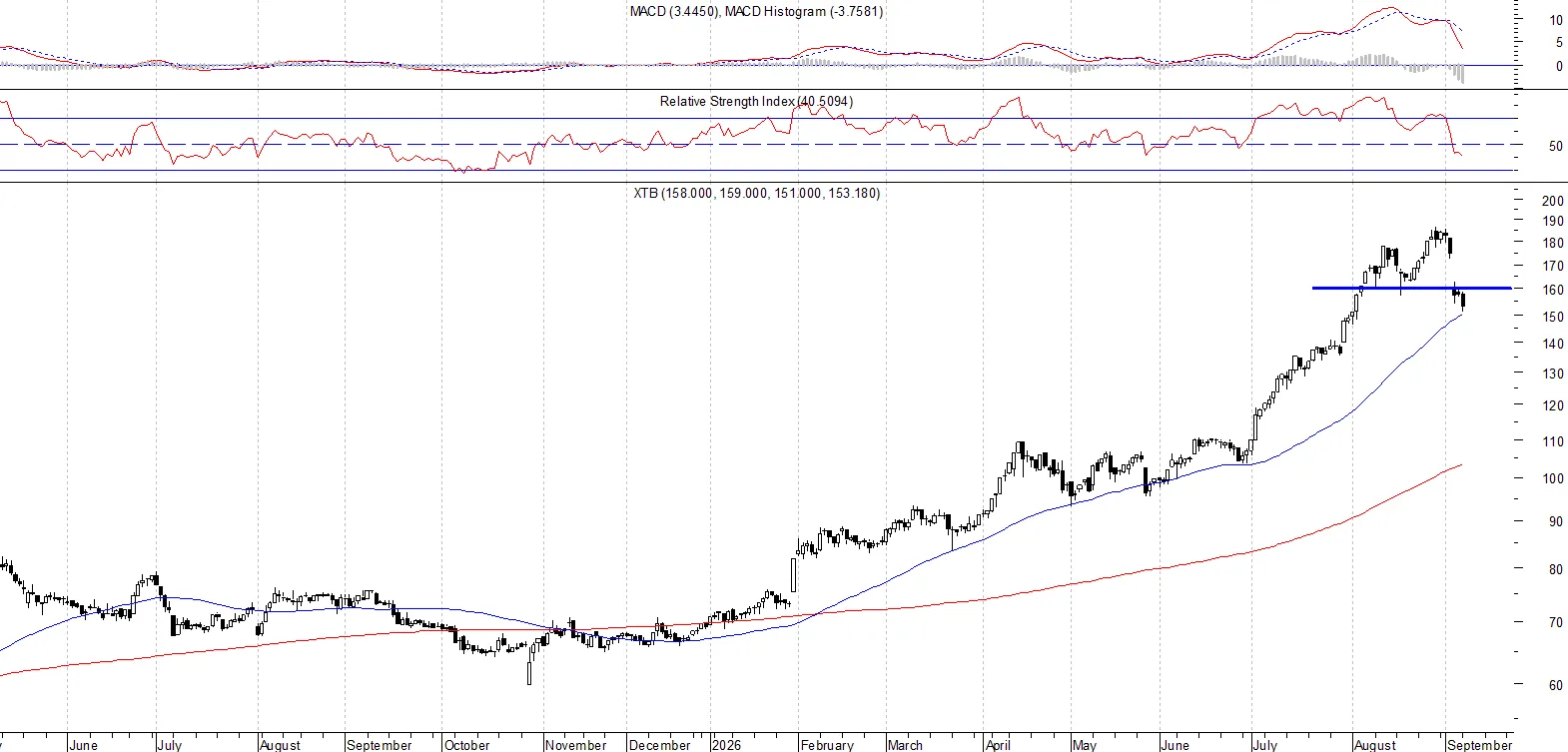The image size is (1568, 752).
Task: Click the 60 price axis label
Action: (1556, 685)
